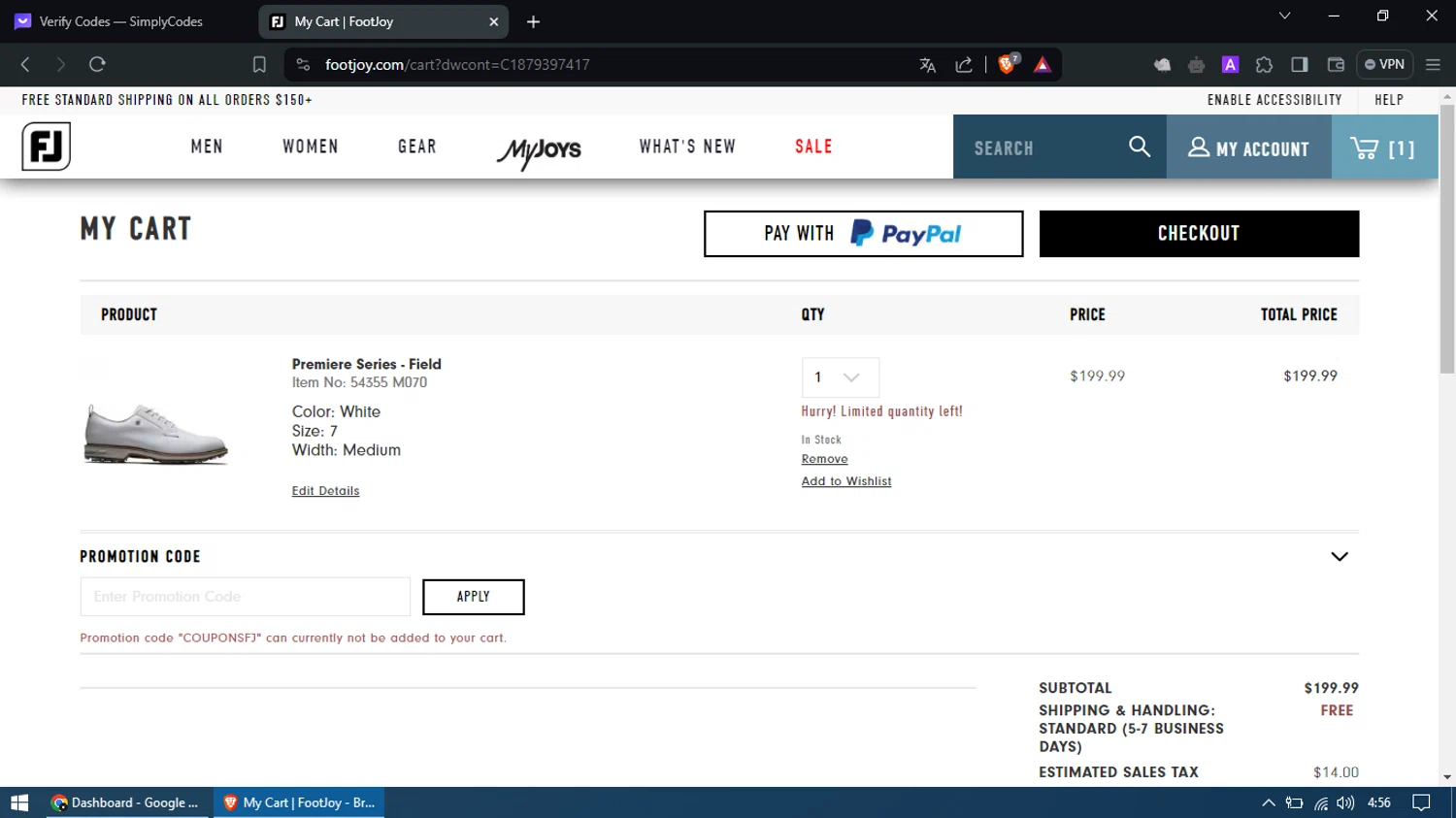The width and height of the screenshot is (1456, 818).
Task: Go back with browser back arrow
Action: point(25,65)
